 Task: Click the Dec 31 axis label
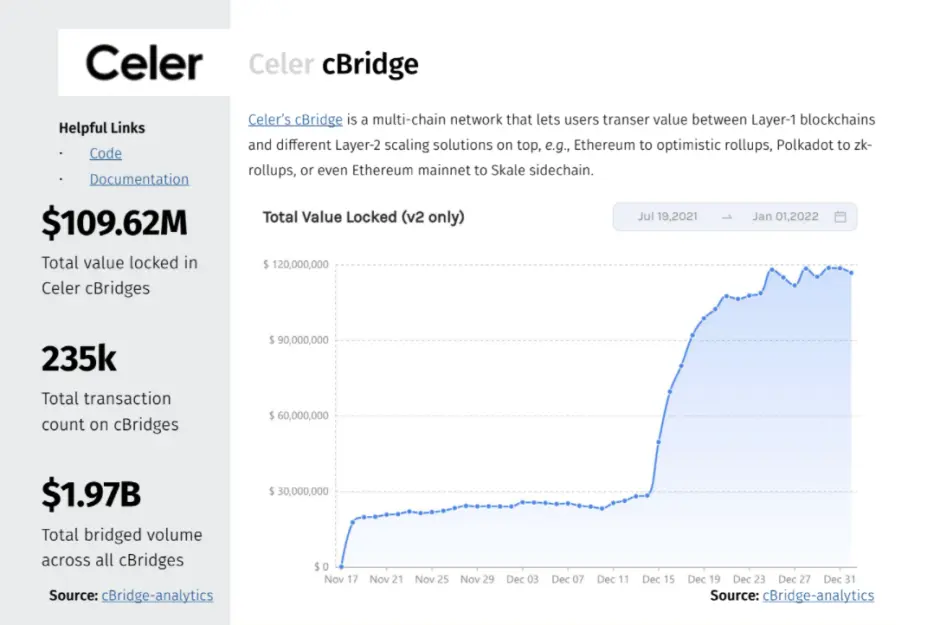[x=839, y=579]
